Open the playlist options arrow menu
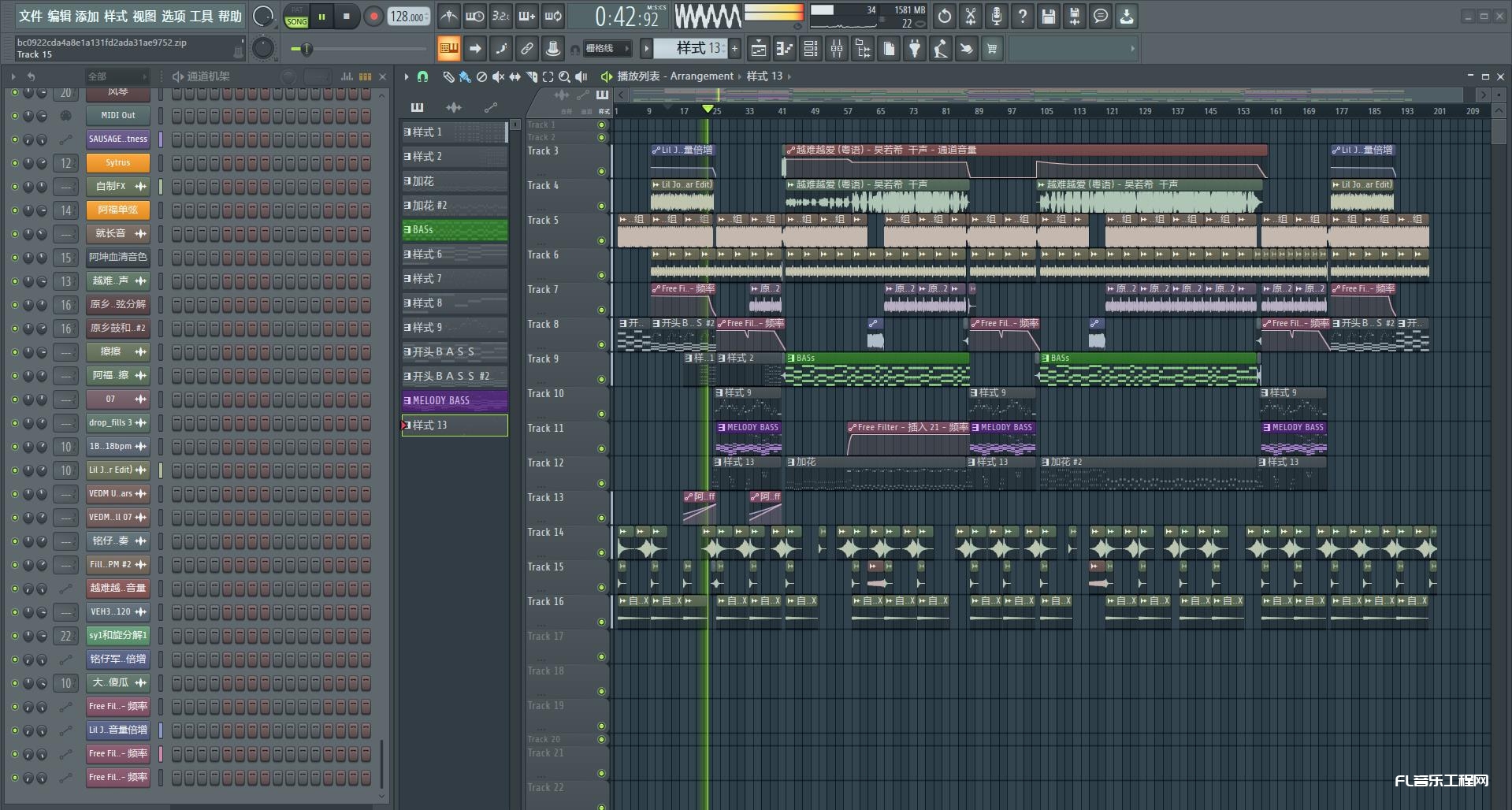Image resolution: width=1512 pixels, height=810 pixels. (x=407, y=76)
